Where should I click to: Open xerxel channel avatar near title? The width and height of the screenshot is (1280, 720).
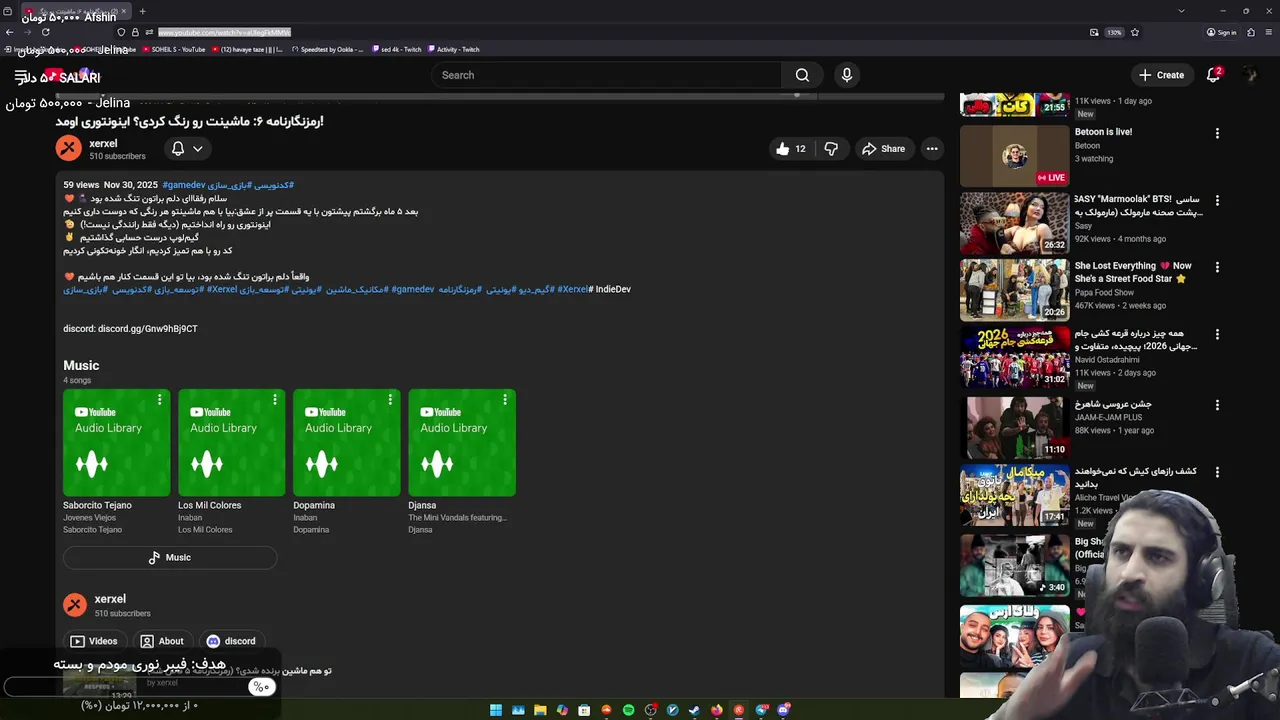(x=68, y=149)
